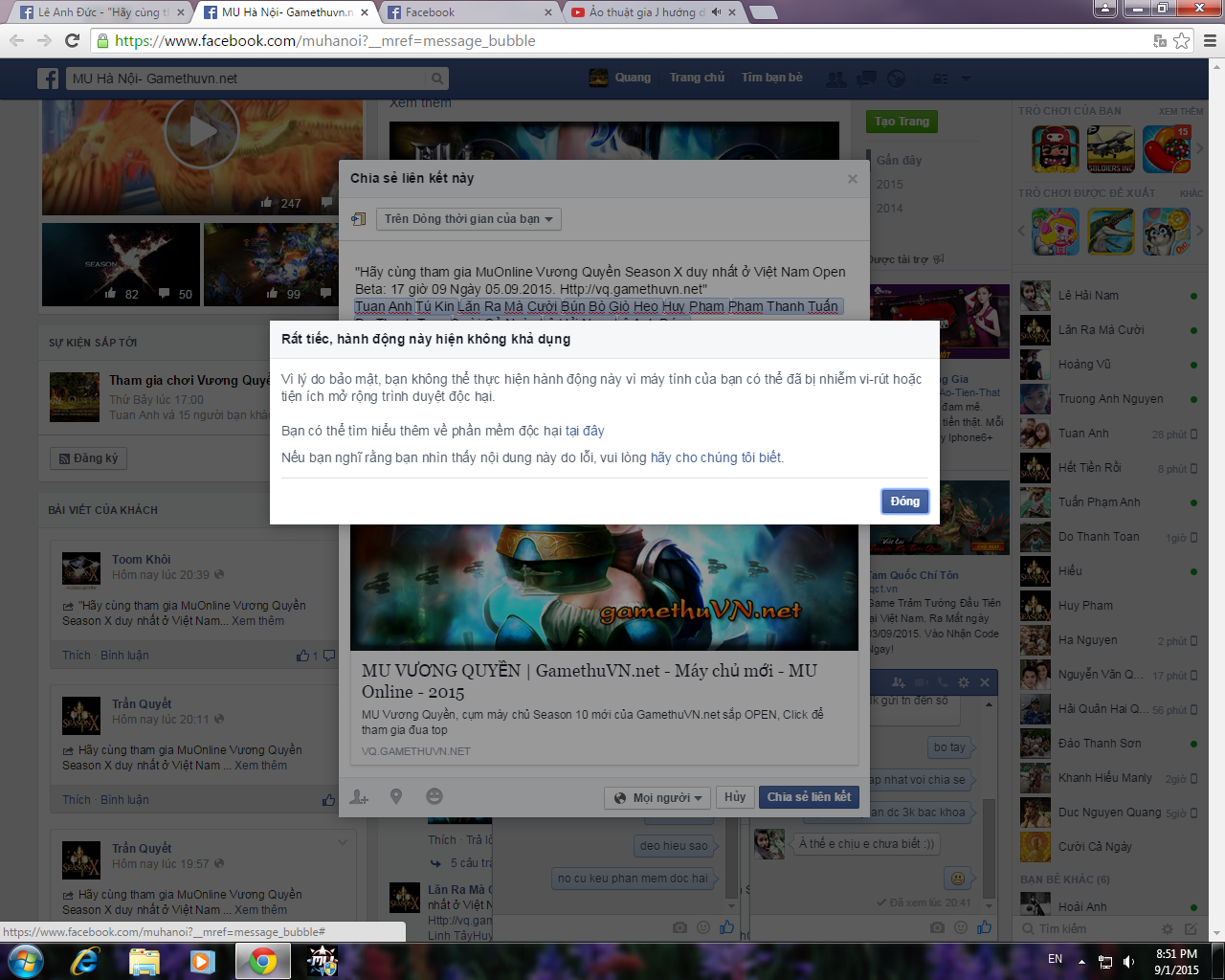Go to 'Trang chủ' in Facebook header

[x=697, y=78]
